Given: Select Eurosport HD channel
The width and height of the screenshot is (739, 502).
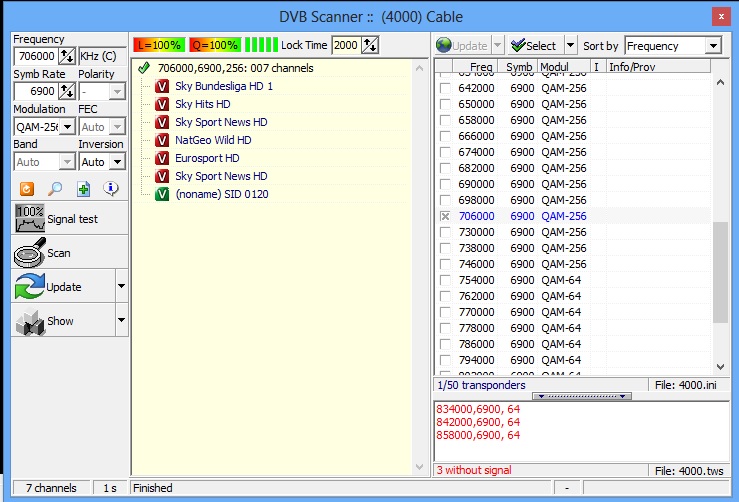Looking at the screenshot, I should [207, 158].
